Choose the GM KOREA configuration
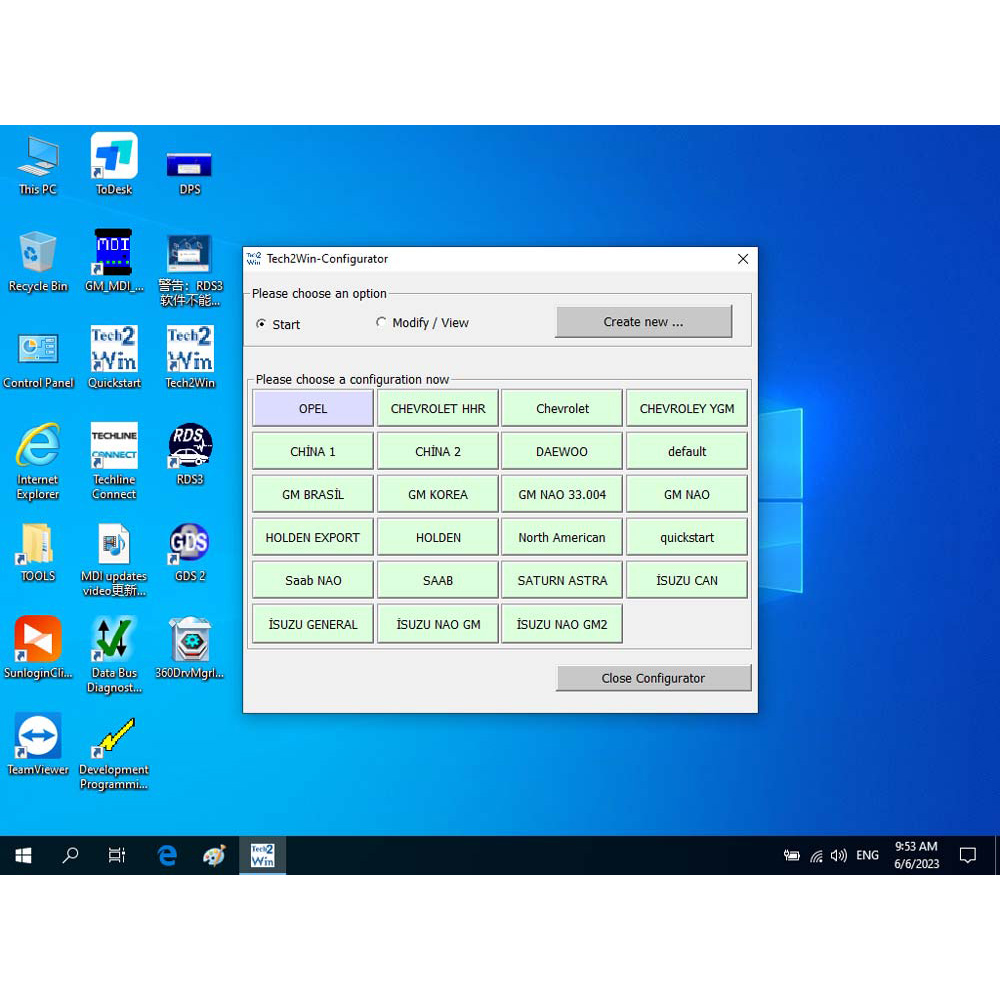This screenshot has height=1000, width=1000. (438, 494)
